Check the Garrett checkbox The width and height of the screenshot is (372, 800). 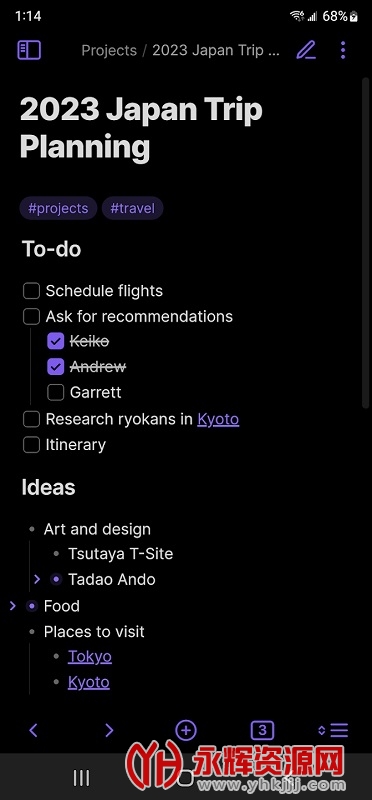(x=56, y=392)
